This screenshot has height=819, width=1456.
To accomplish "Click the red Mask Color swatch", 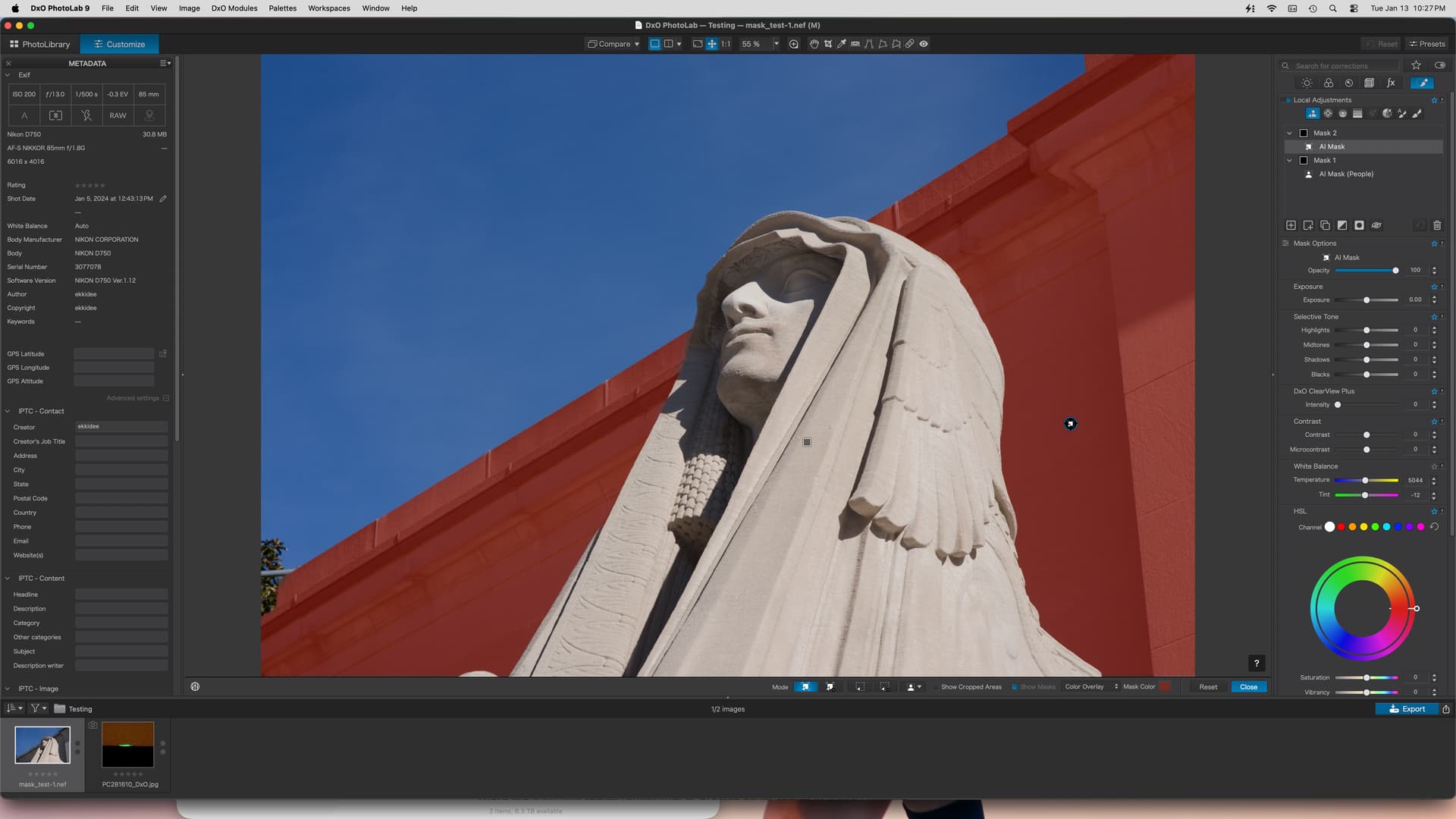I will click(1165, 687).
